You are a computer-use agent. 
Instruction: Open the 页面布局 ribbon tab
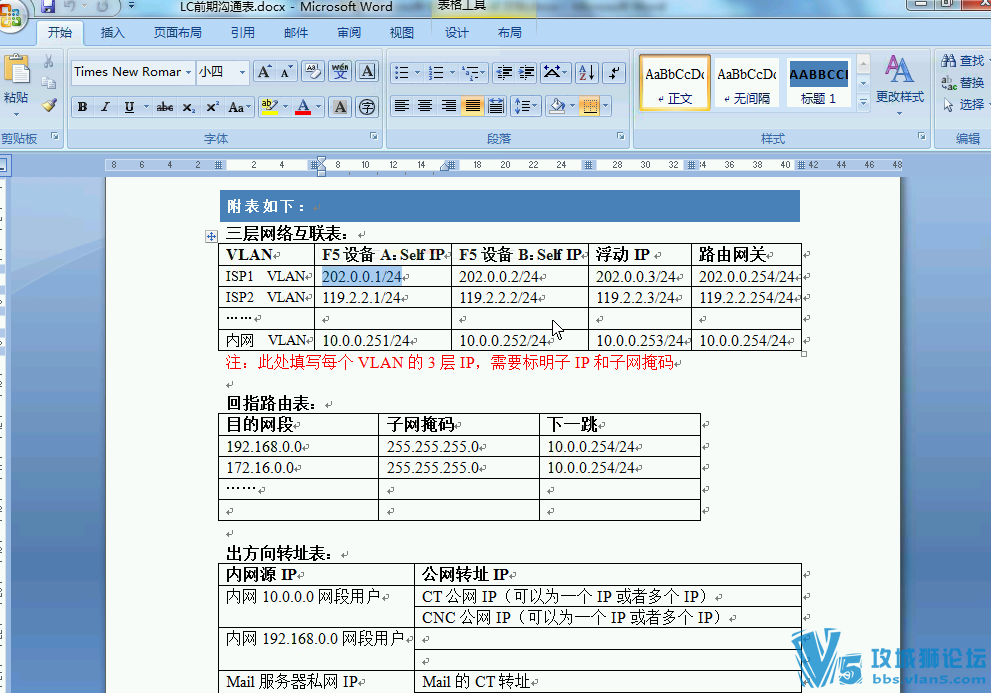pyautogui.click(x=177, y=32)
